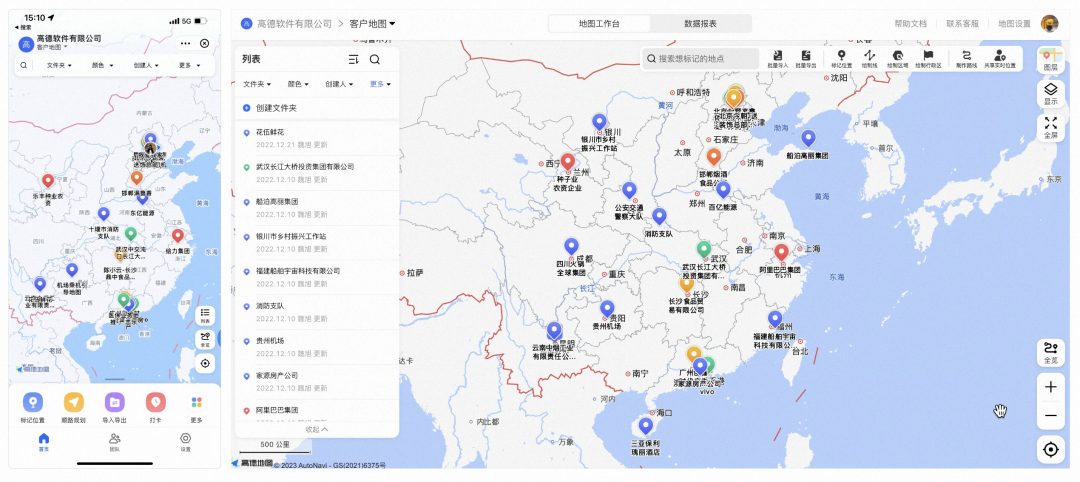Toggle 全屏 fullscreen mode
The height and width of the screenshot is (482, 1080).
1050,126
